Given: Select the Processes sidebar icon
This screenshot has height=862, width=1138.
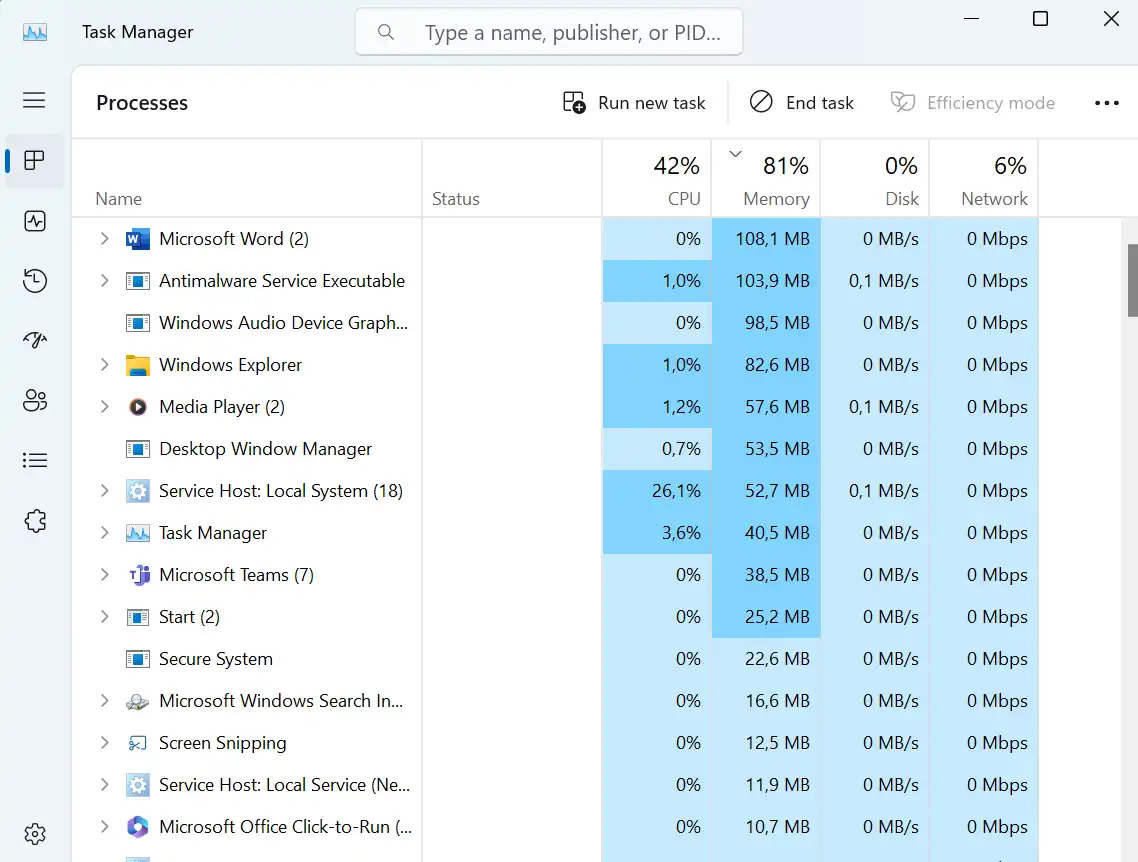Looking at the screenshot, I should (34, 160).
